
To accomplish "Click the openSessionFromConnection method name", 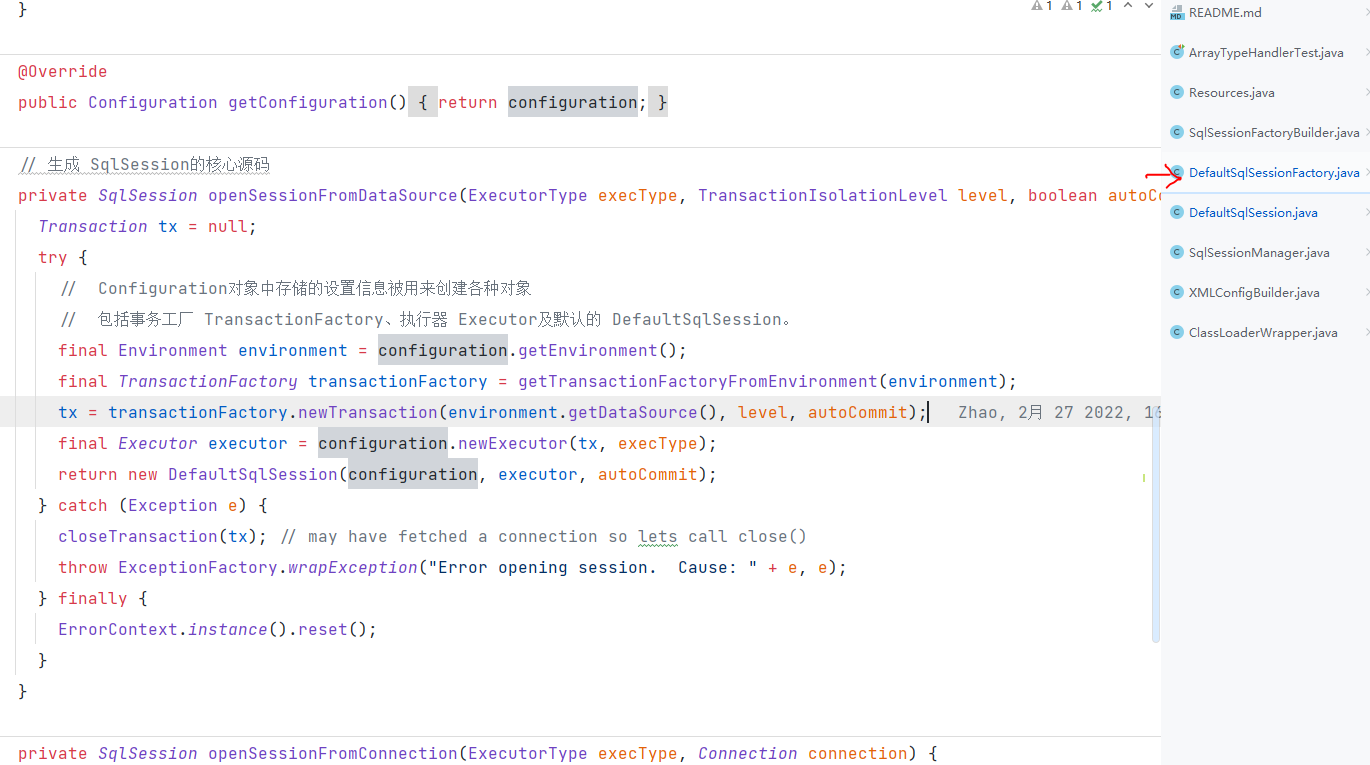I will [333, 754].
